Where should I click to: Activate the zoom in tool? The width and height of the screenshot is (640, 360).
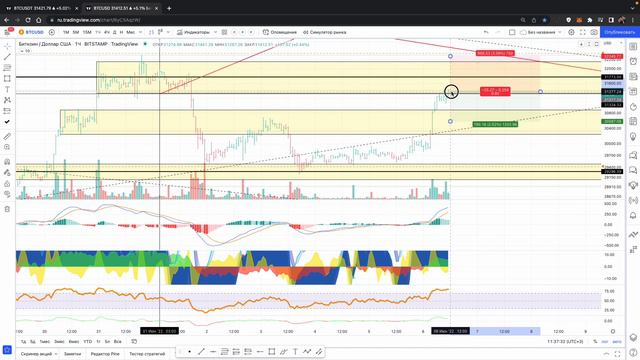[x=7, y=147]
